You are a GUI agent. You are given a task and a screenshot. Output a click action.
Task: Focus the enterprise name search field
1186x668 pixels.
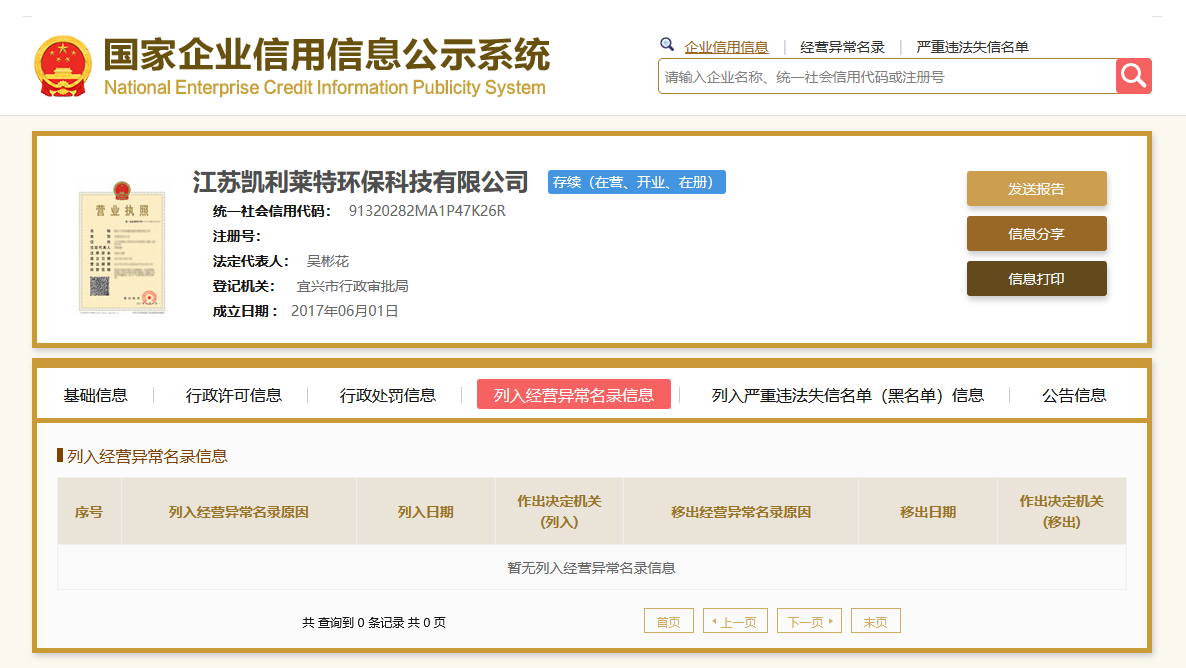click(x=886, y=76)
